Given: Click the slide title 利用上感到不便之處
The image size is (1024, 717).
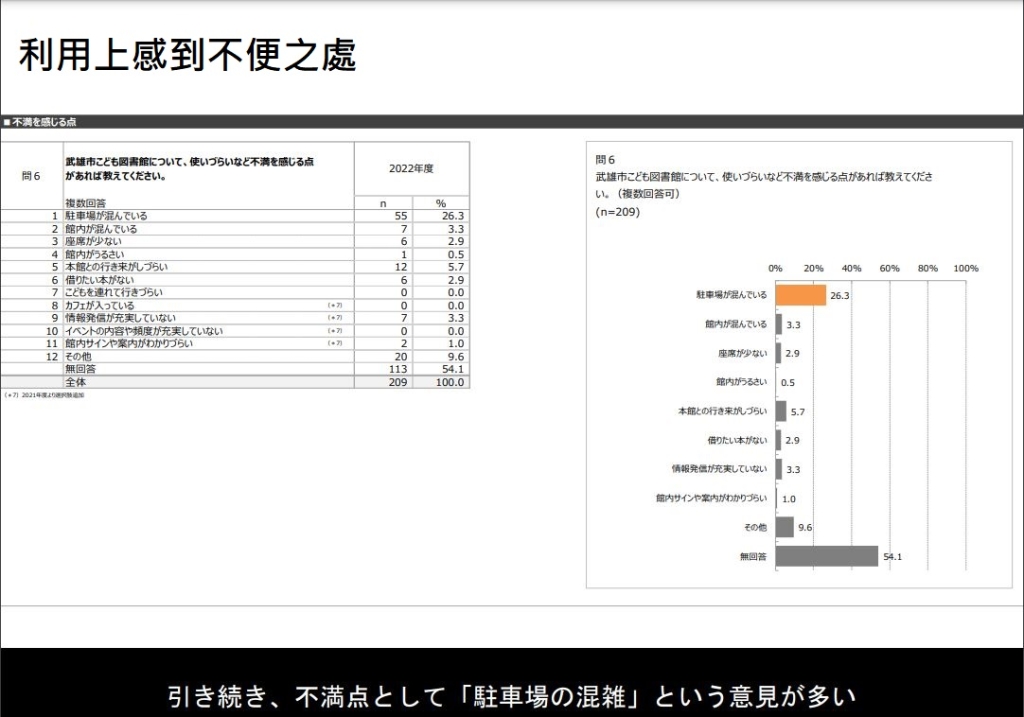Looking at the screenshot, I should [x=187, y=57].
